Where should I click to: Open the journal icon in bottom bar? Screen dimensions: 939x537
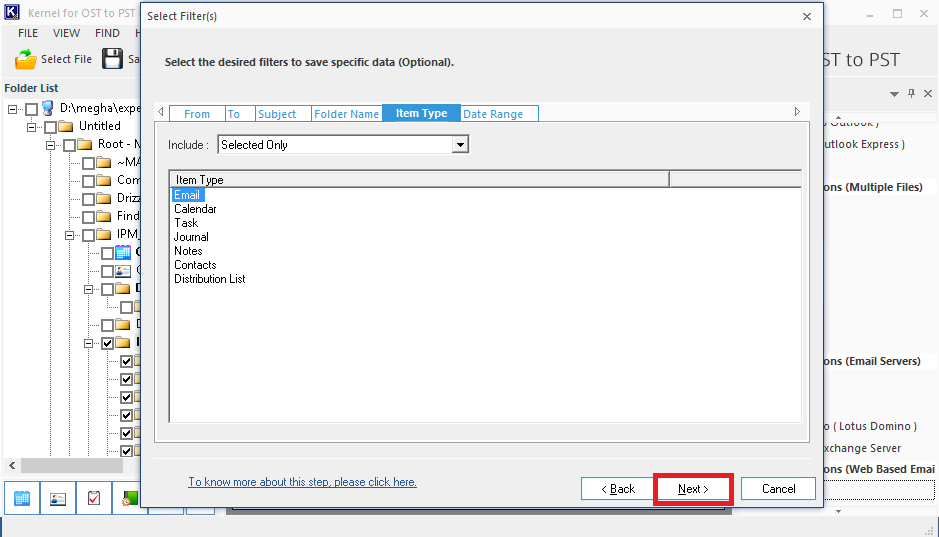click(x=129, y=498)
